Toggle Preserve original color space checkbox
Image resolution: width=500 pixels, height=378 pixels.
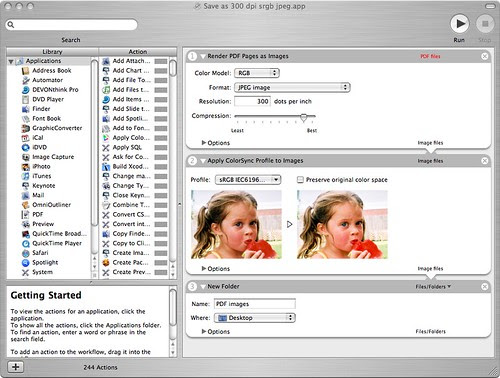300,180
